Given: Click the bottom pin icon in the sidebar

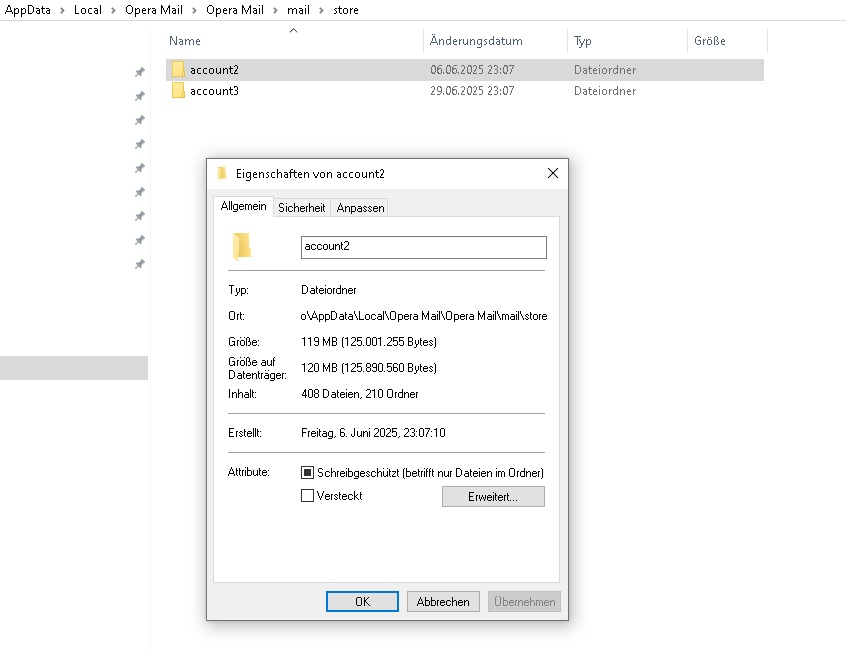Looking at the screenshot, I should [x=140, y=264].
